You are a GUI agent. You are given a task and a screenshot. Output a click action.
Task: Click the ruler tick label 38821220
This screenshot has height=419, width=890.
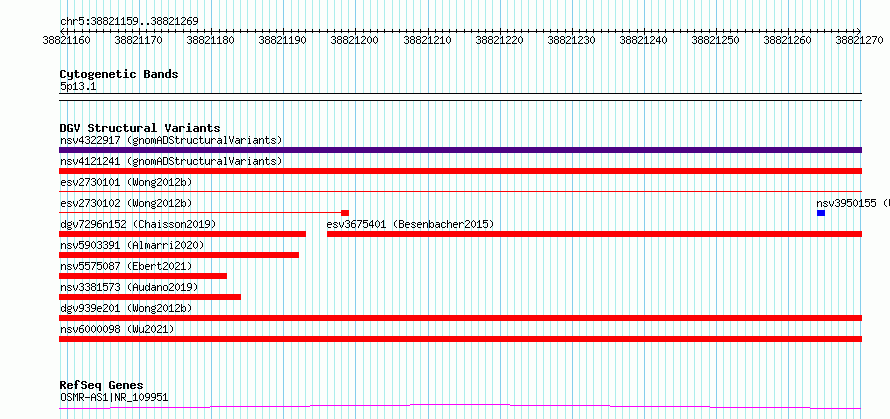499,40
